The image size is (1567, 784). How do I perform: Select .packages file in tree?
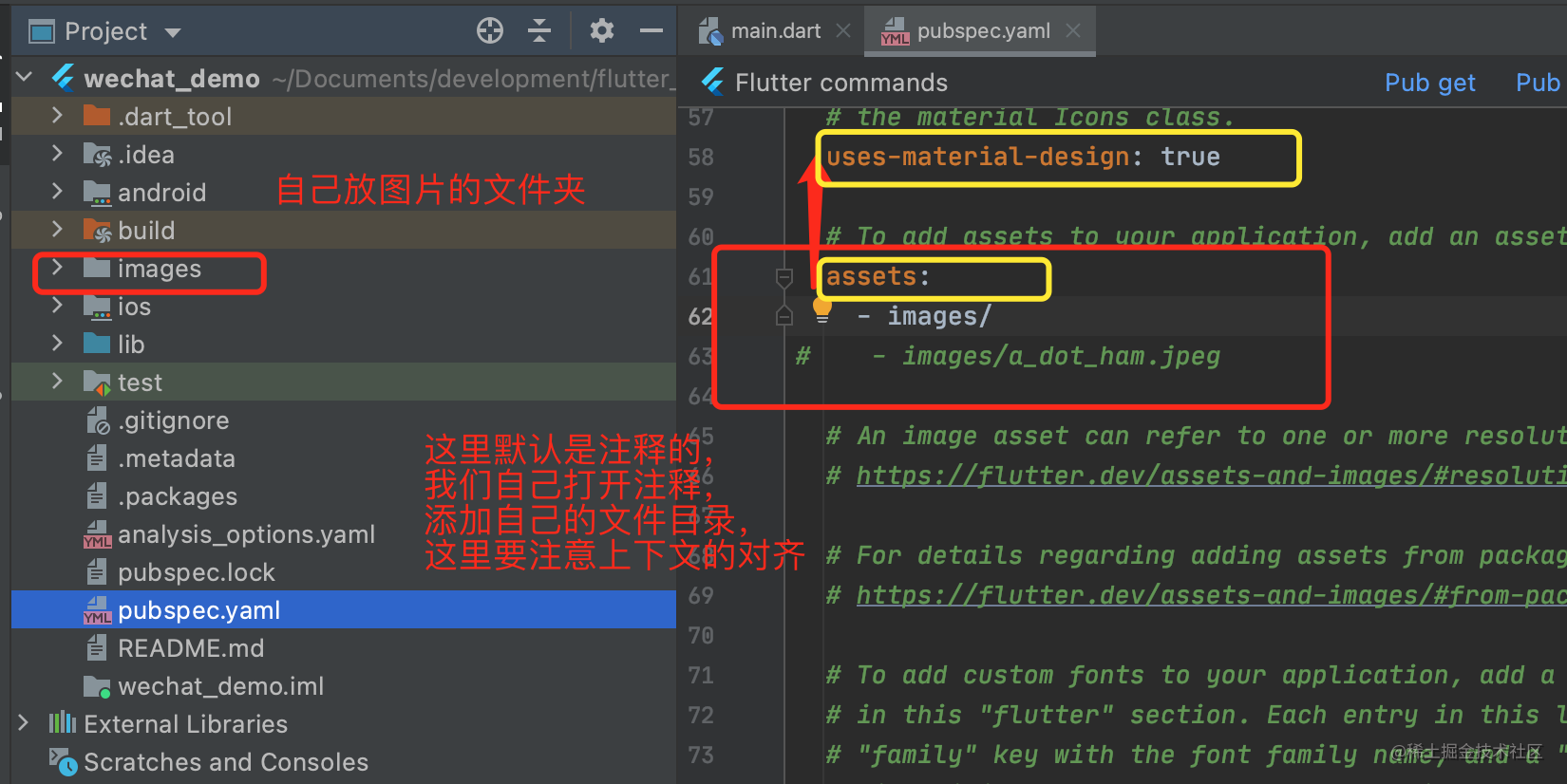pyautogui.click(x=178, y=496)
